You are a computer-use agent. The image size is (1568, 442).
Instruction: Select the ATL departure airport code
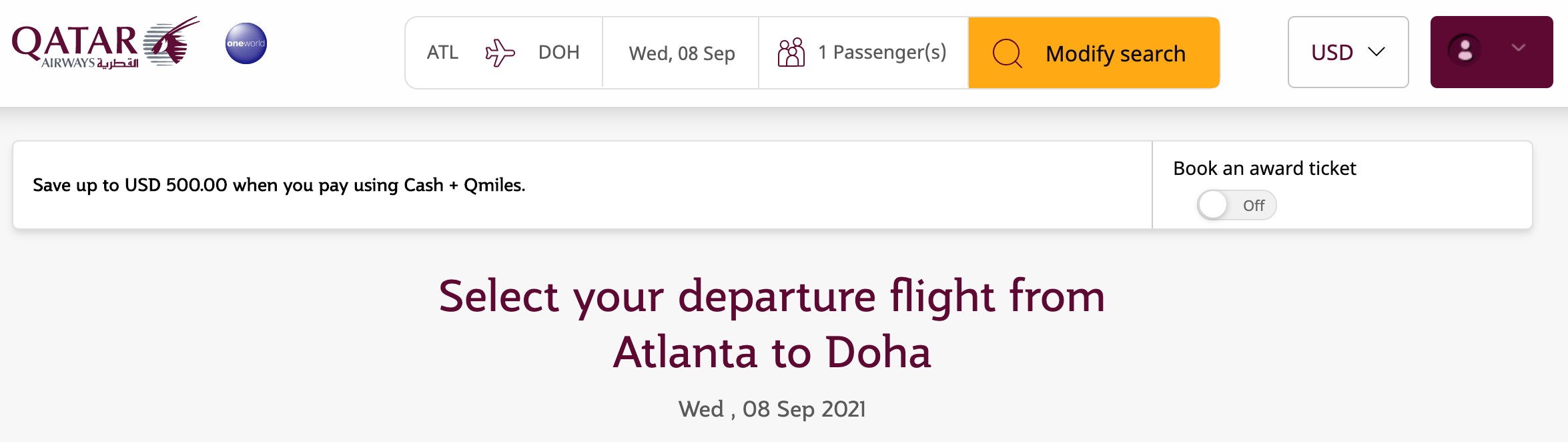(x=443, y=52)
